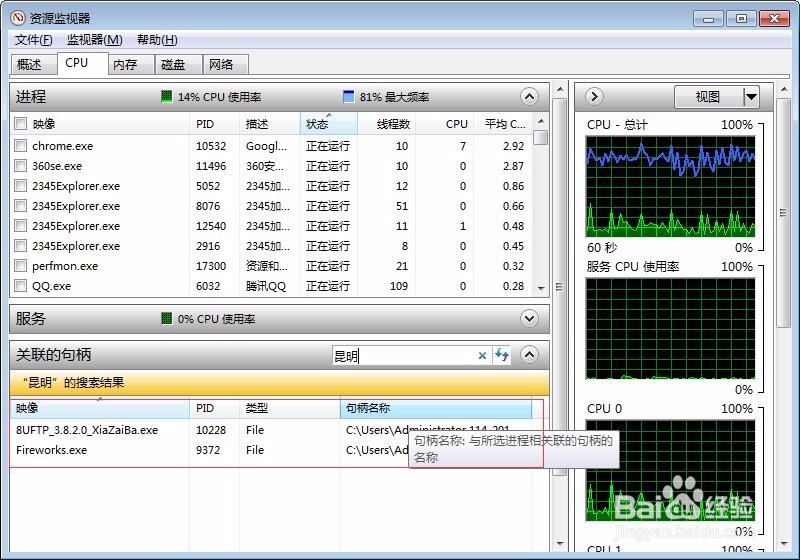Sort handles by 句柄名称 column header
800x560 pixels.
click(x=436, y=408)
